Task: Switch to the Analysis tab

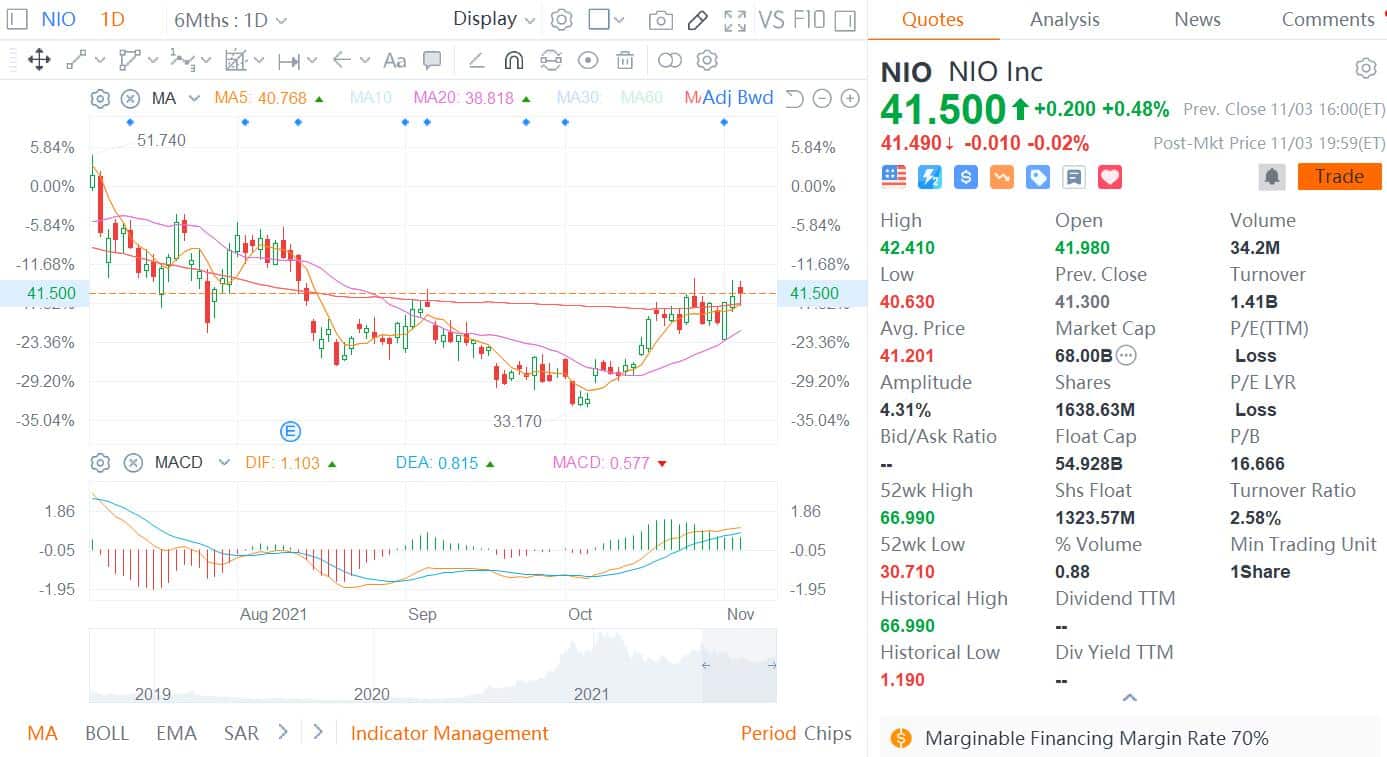Action: pos(1064,19)
